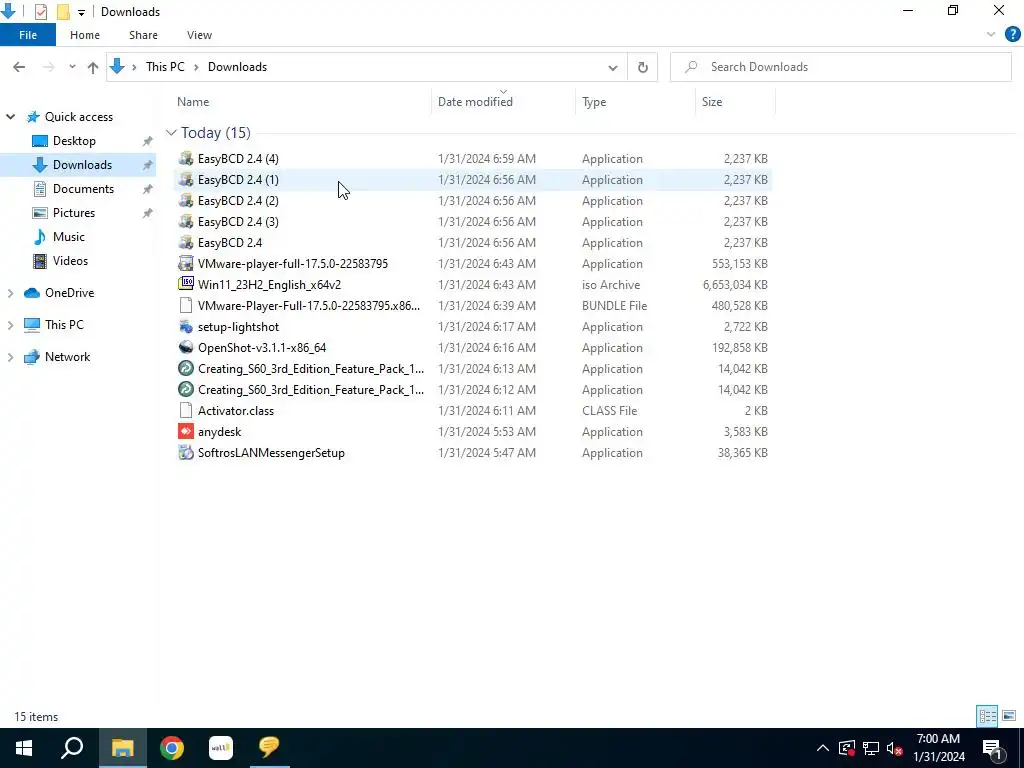Sort by Name column header
The height and width of the screenshot is (768, 1024).
click(301, 102)
